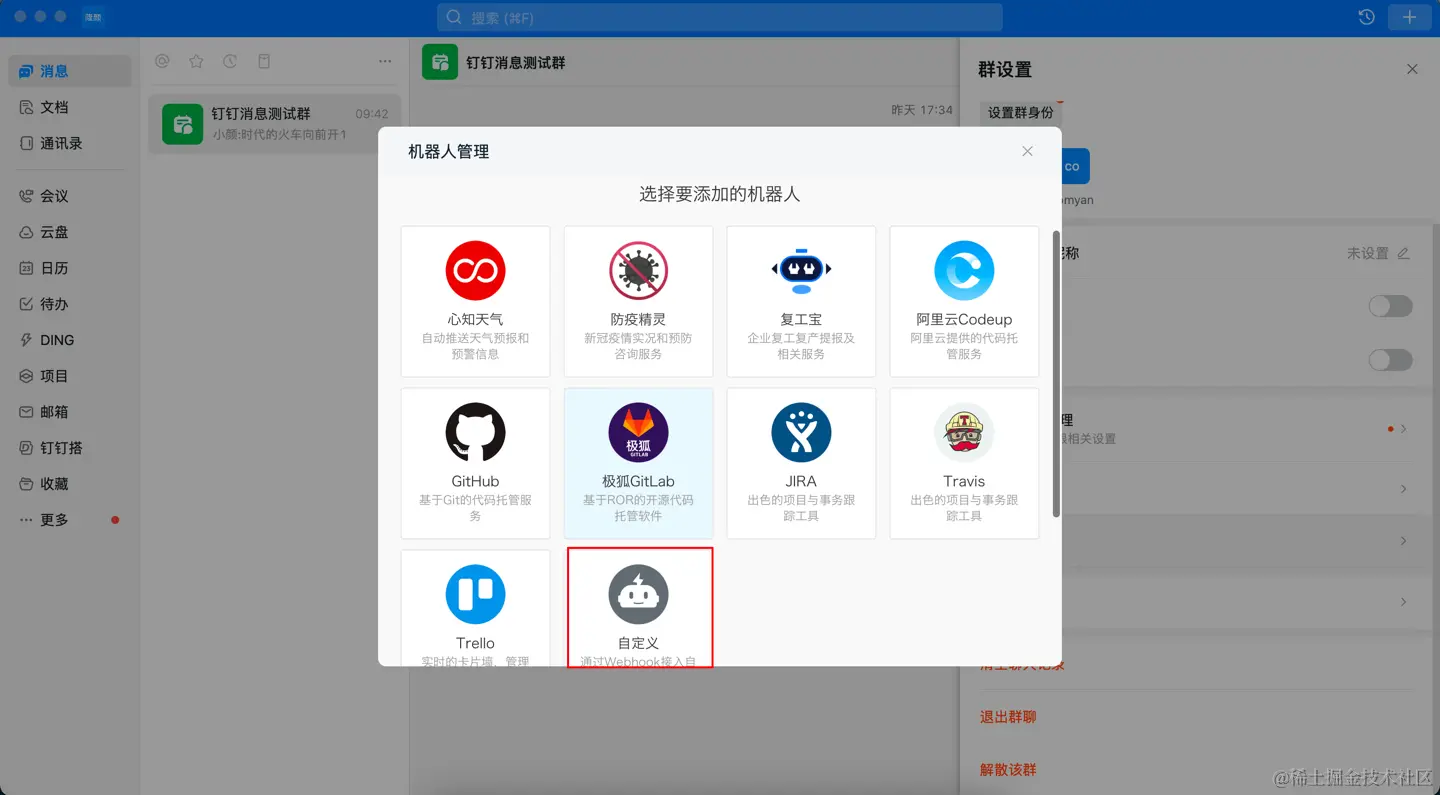The image size is (1440, 795).
Task: Open DING in the sidebar
Action: [x=70, y=340]
